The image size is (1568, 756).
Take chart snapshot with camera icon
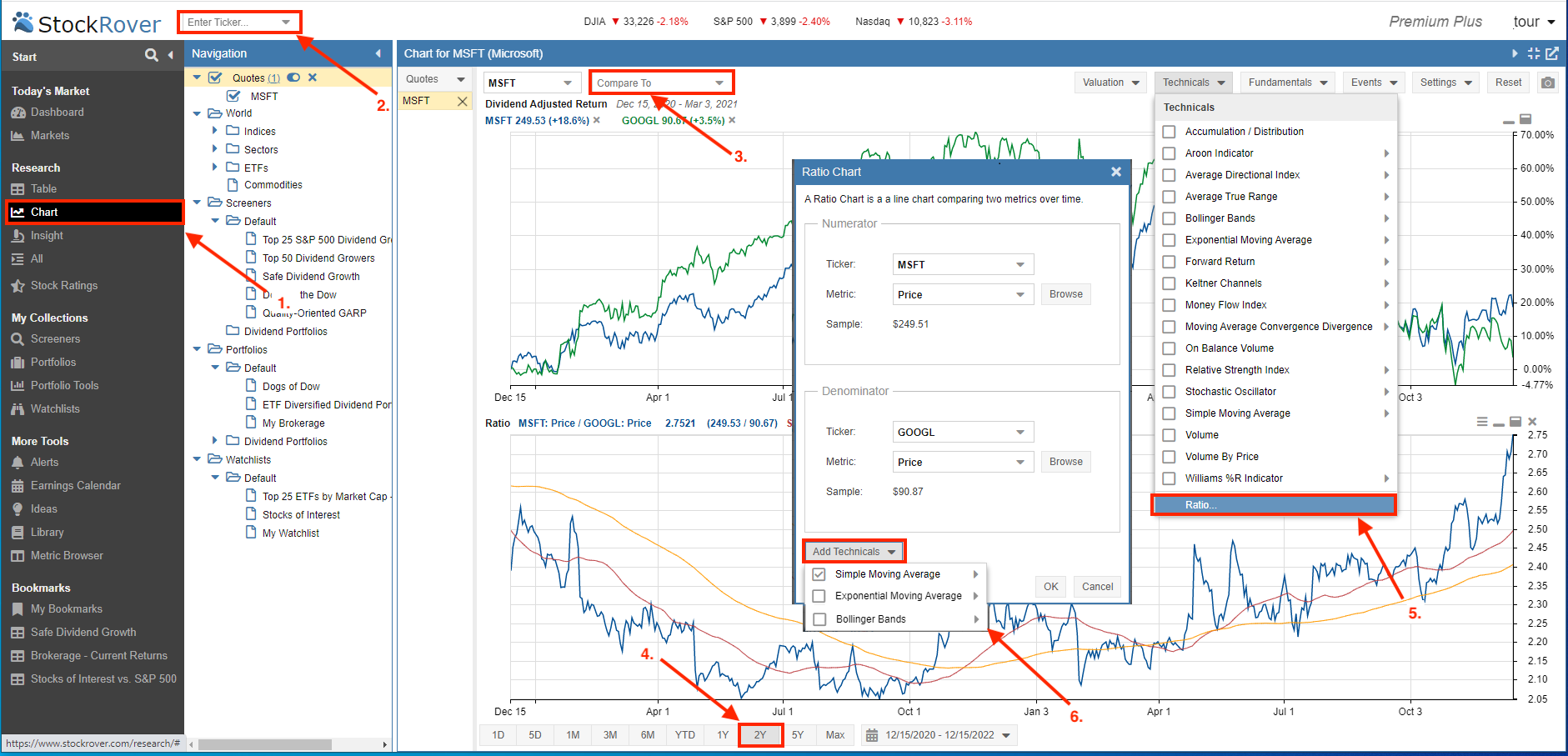[1548, 83]
